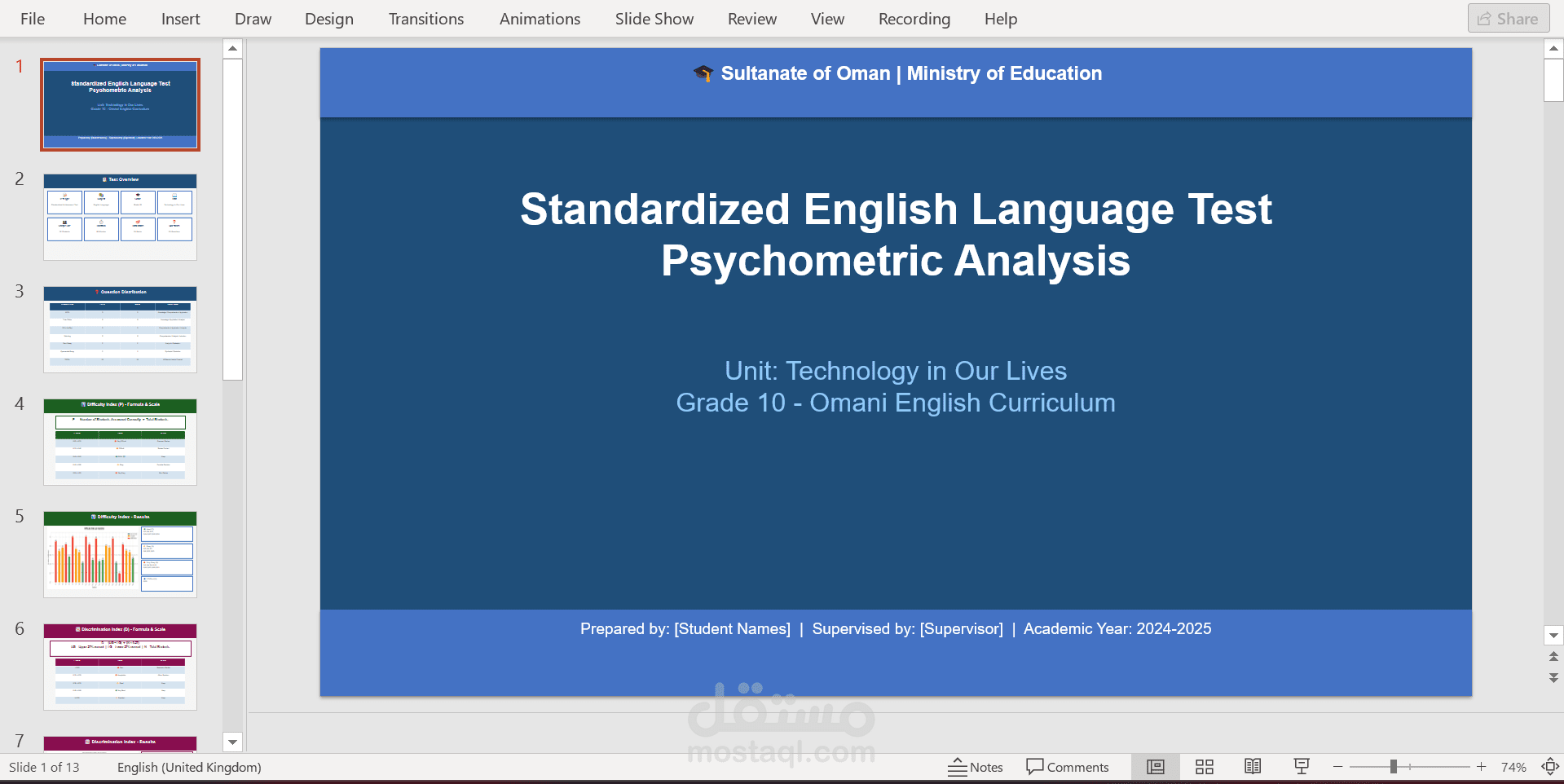Select the Normal view icon
The height and width of the screenshot is (784, 1564).
[1155, 766]
